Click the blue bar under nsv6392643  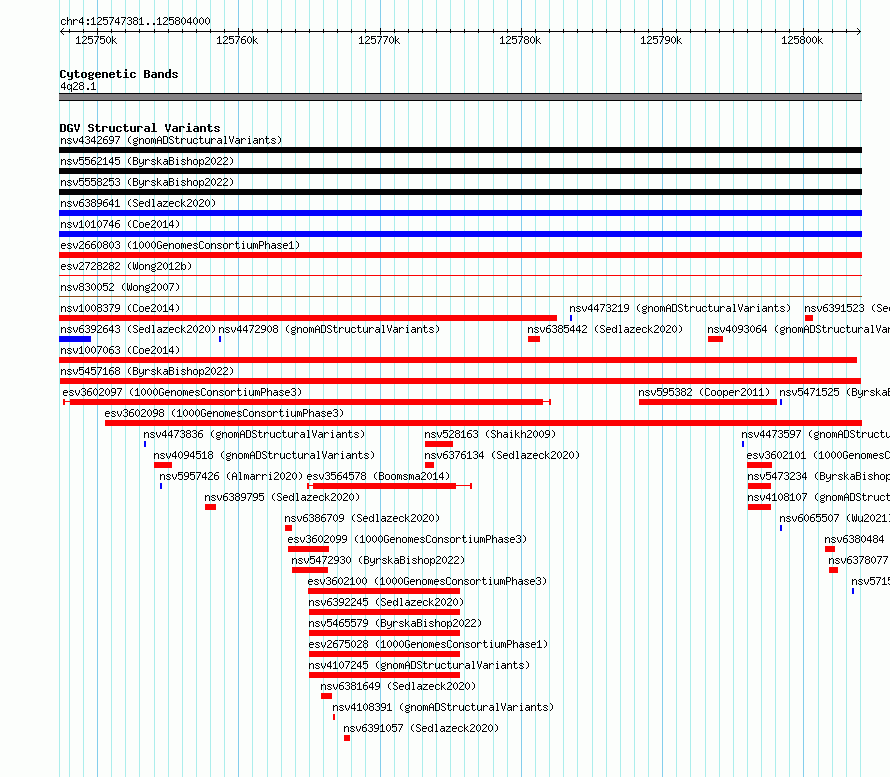click(x=75, y=339)
